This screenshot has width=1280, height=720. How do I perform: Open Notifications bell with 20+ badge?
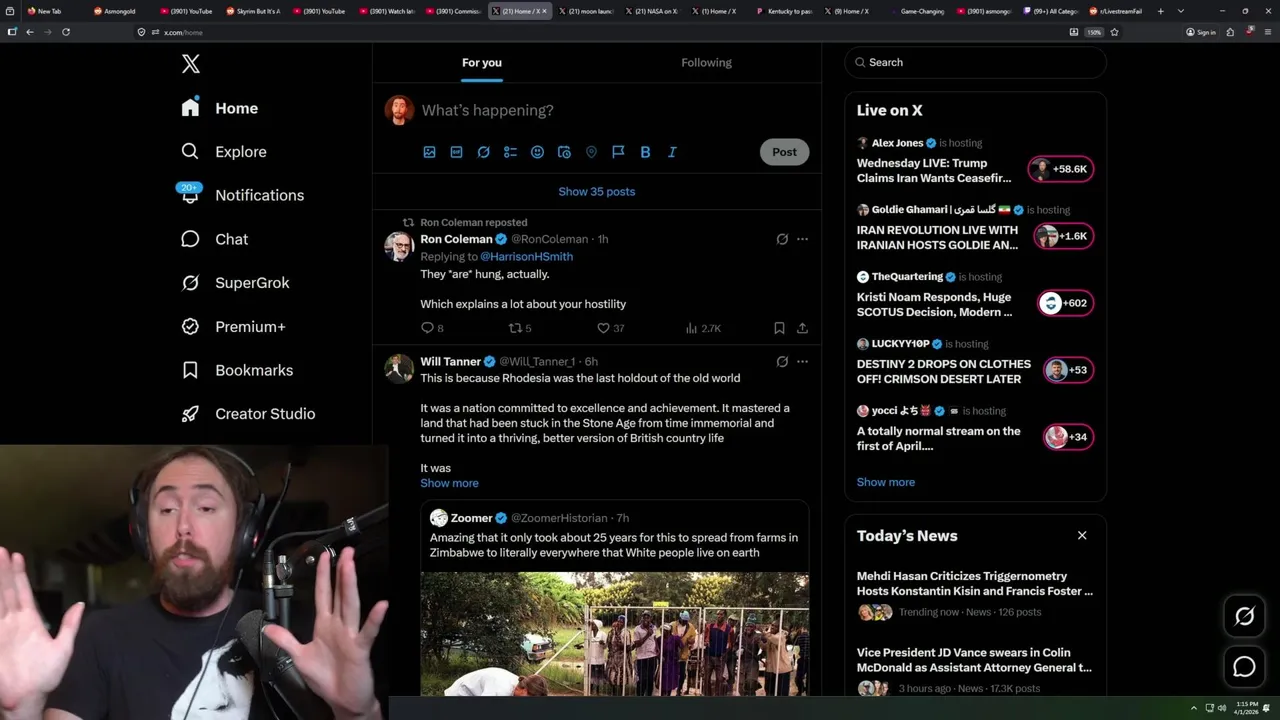coord(190,194)
